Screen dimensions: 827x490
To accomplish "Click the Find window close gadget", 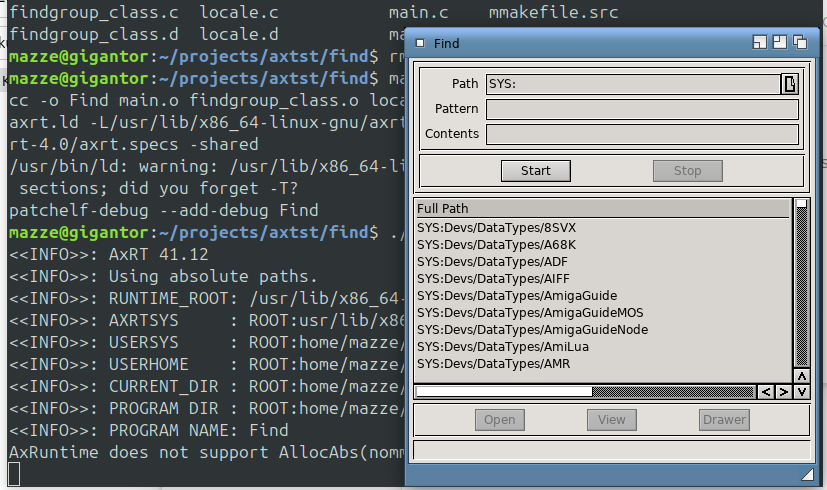I will 420,43.
